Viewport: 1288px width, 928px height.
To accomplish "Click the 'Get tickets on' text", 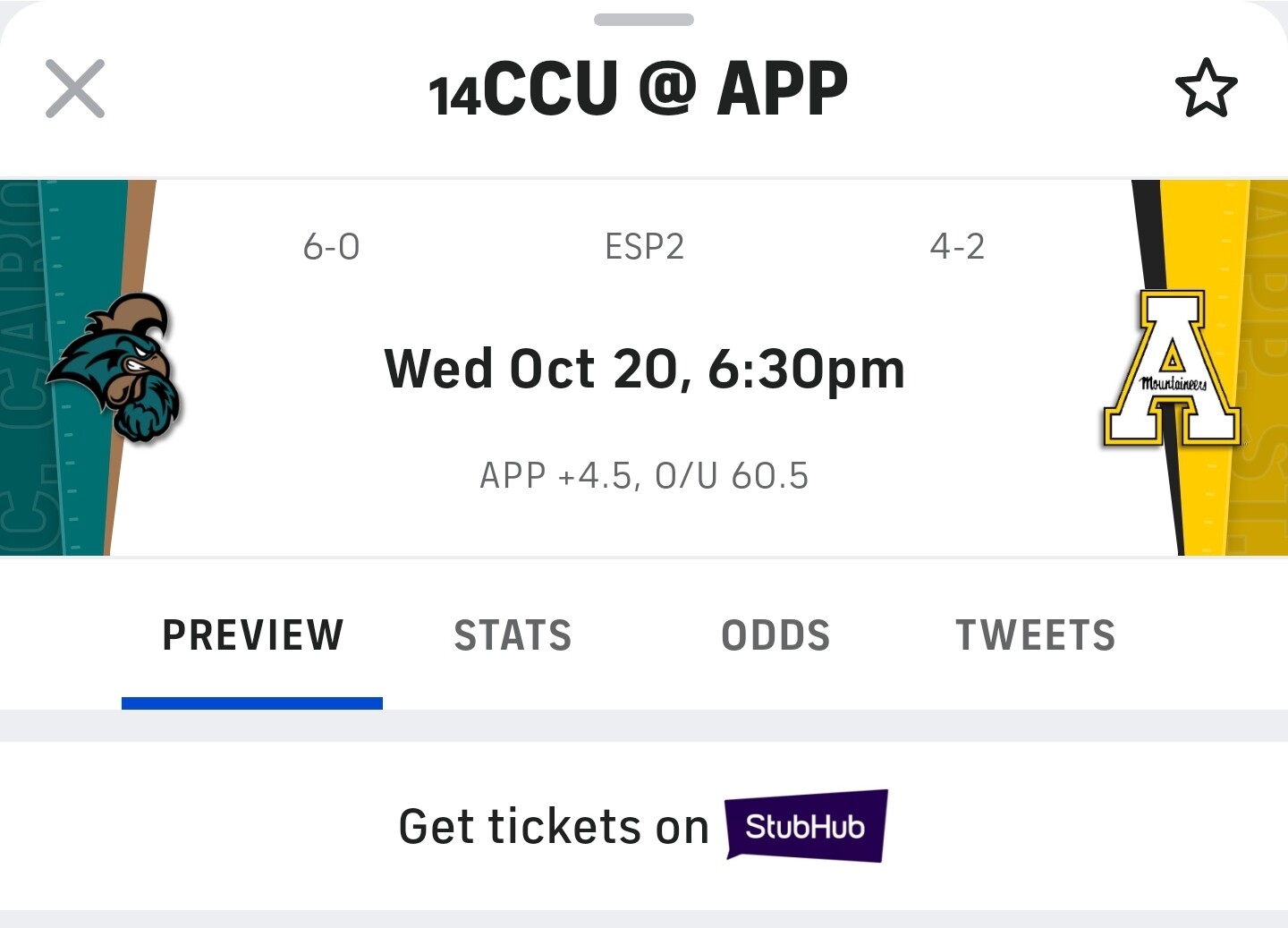I will 554,826.
